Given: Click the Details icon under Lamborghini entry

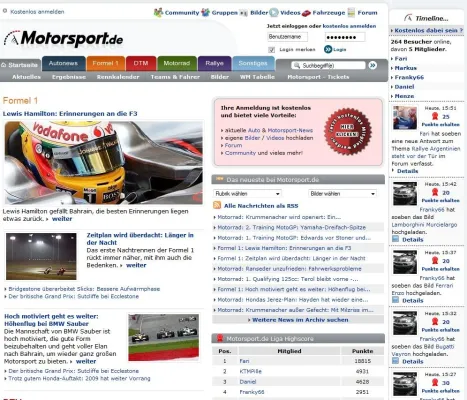Looking at the screenshot, I should coord(395,239).
